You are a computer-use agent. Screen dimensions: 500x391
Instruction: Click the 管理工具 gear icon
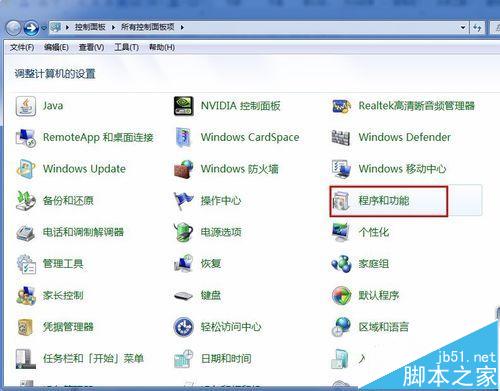point(26,264)
